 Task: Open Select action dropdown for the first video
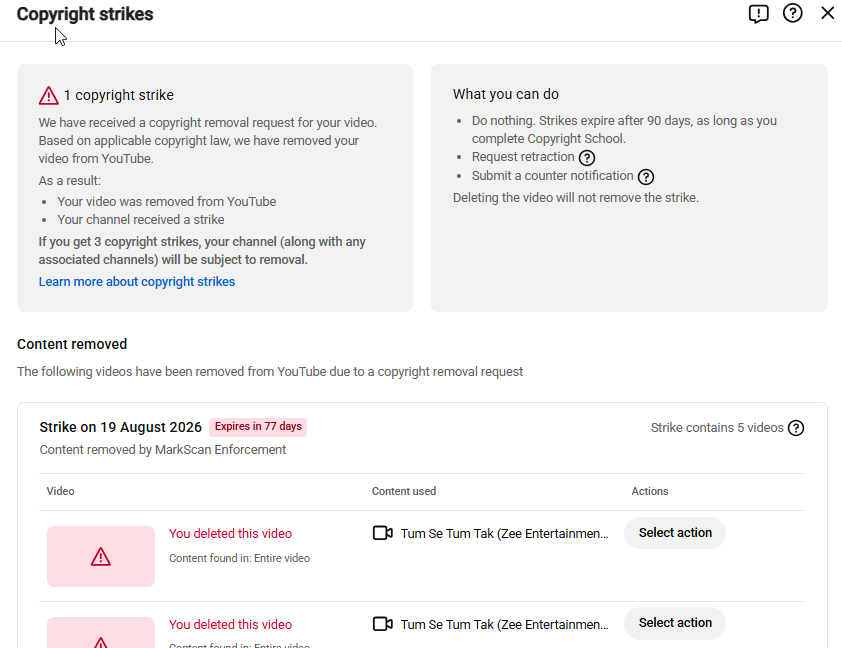coord(675,533)
